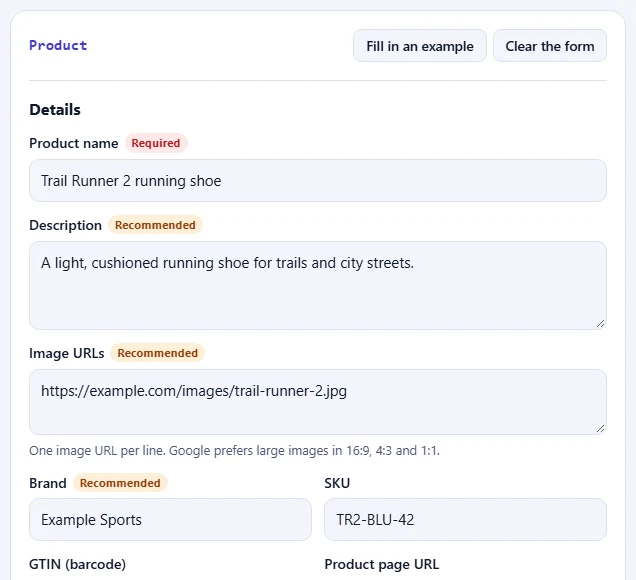Focus the SKU input field
The width and height of the screenshot is (636, 580).
coord(465,520)
